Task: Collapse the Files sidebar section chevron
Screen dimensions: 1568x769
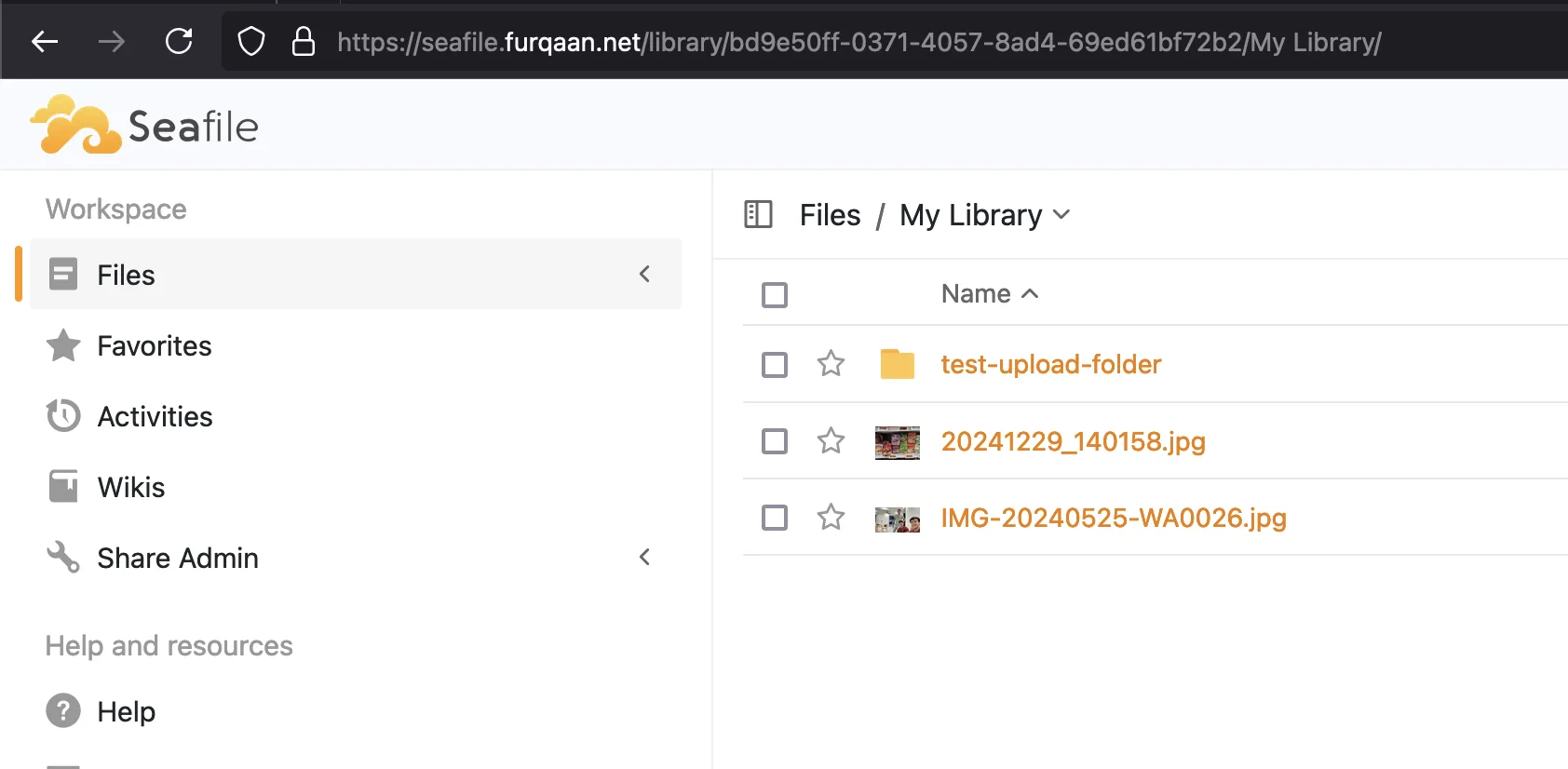Action: click(x=644, y=274)
